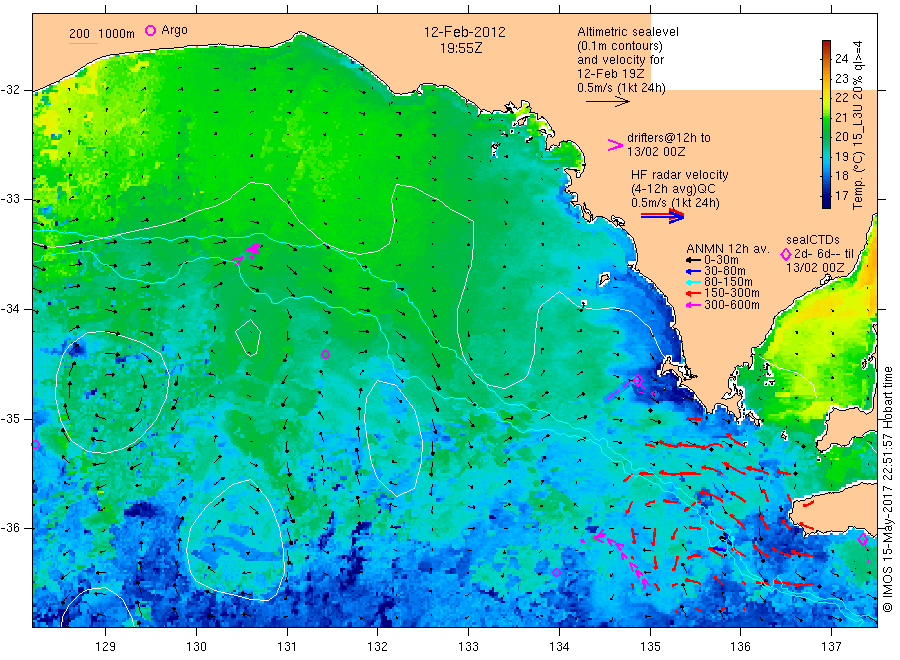Click the 80-150m depth label

728,282
